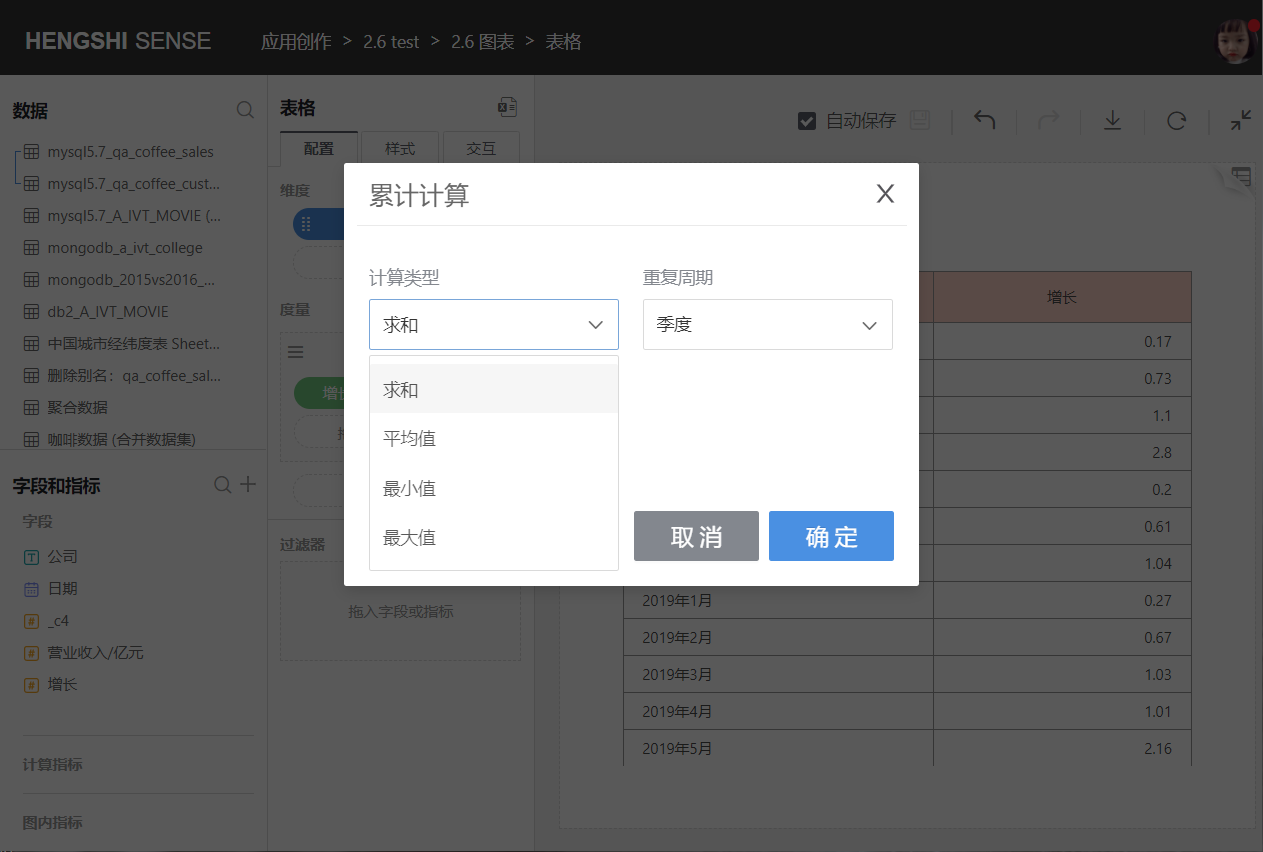
Task: Click the number-type icon beside 营业收入/亿元
Action: tap(32, 653)
